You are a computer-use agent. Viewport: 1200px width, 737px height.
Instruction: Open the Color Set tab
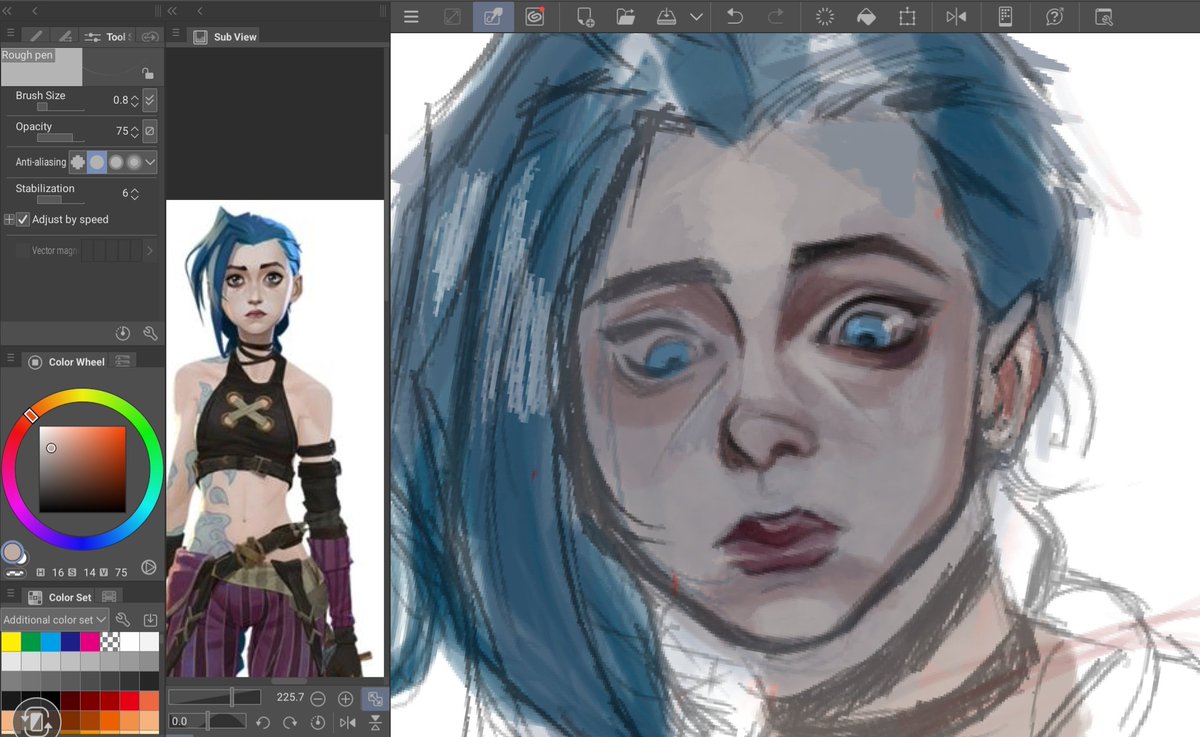pyautogui.click(x=60, y=597)
